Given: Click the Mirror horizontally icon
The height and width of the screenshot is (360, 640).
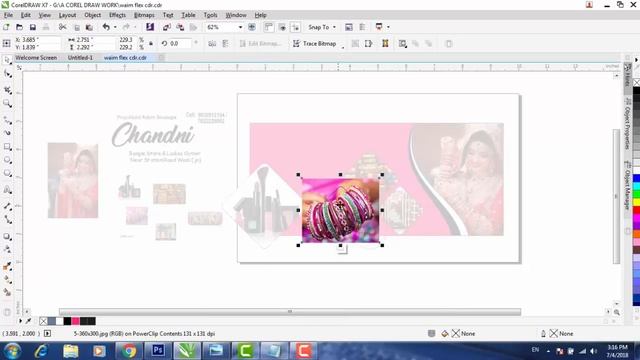Looking at the screenshot, I should tap(212, 43).
